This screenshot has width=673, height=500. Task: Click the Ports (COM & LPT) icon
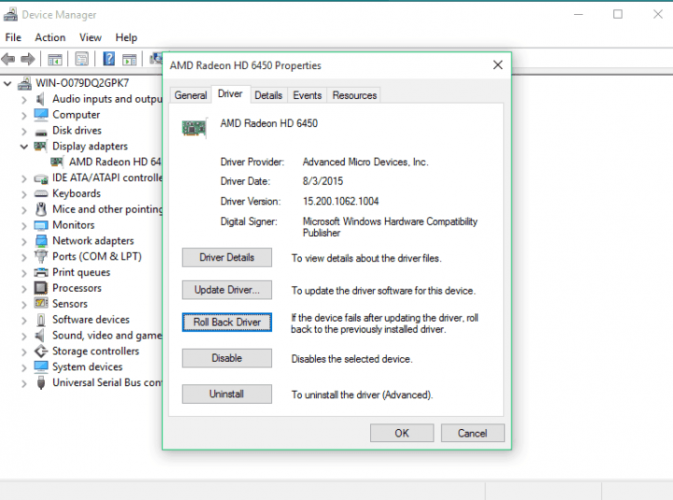41,257
